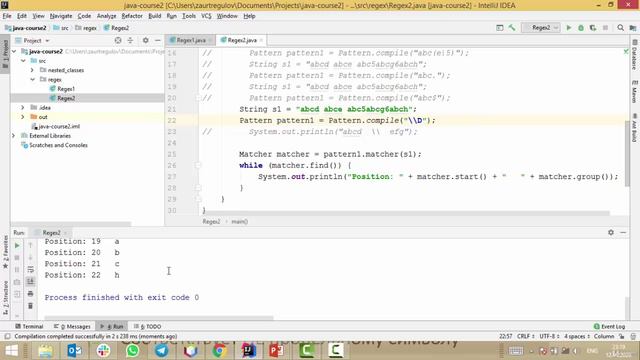Change the CRLF line separator in status bar
This screenshot has width=640, height=360.
click(x=525, y=336)
